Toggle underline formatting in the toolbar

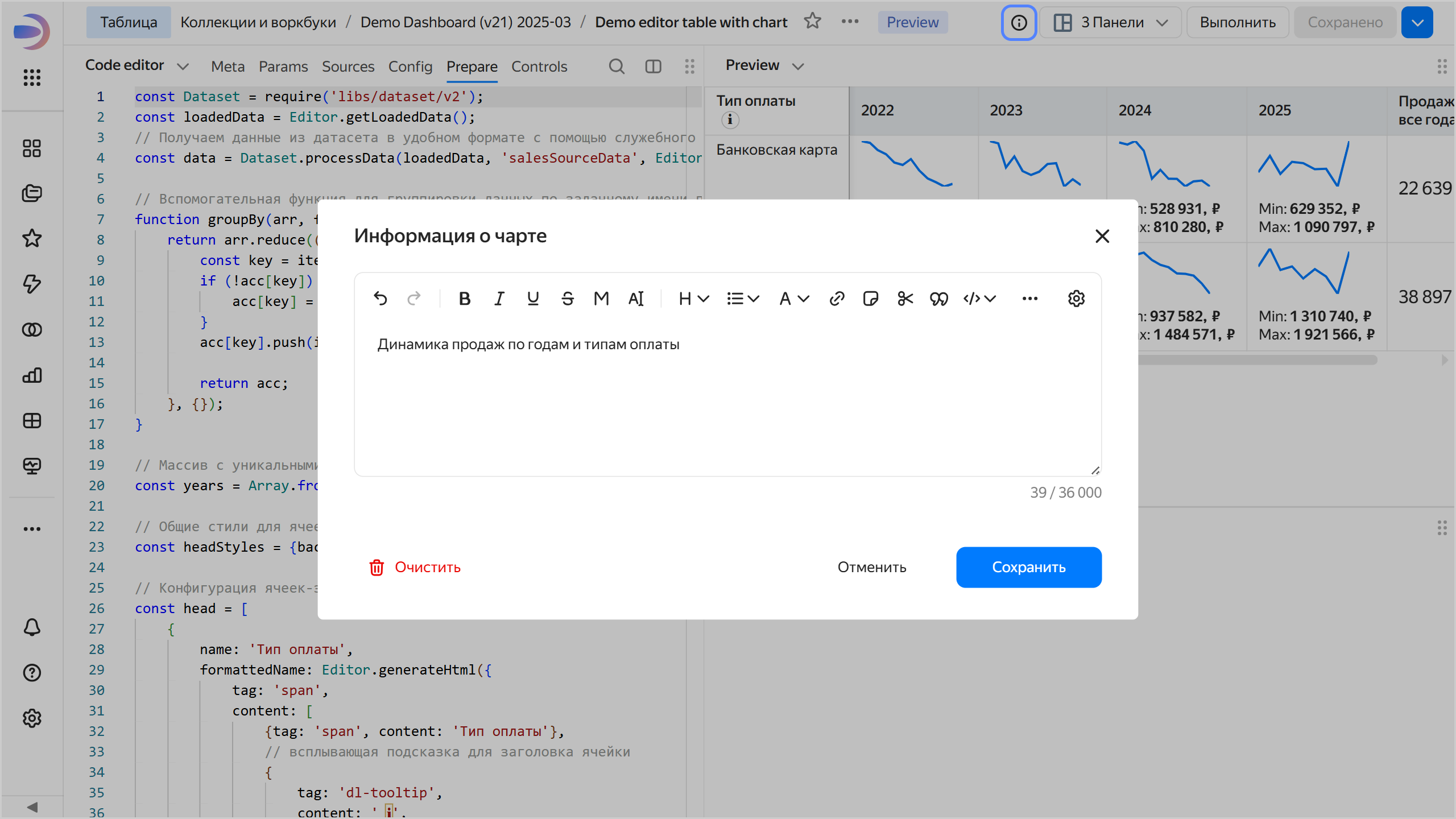click(533, 299)
